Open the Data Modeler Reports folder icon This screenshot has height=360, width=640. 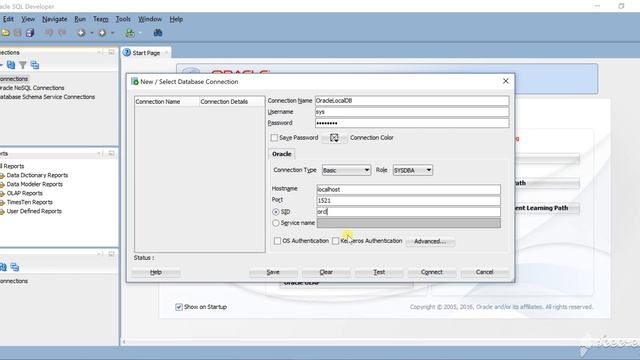coord(2,184)
